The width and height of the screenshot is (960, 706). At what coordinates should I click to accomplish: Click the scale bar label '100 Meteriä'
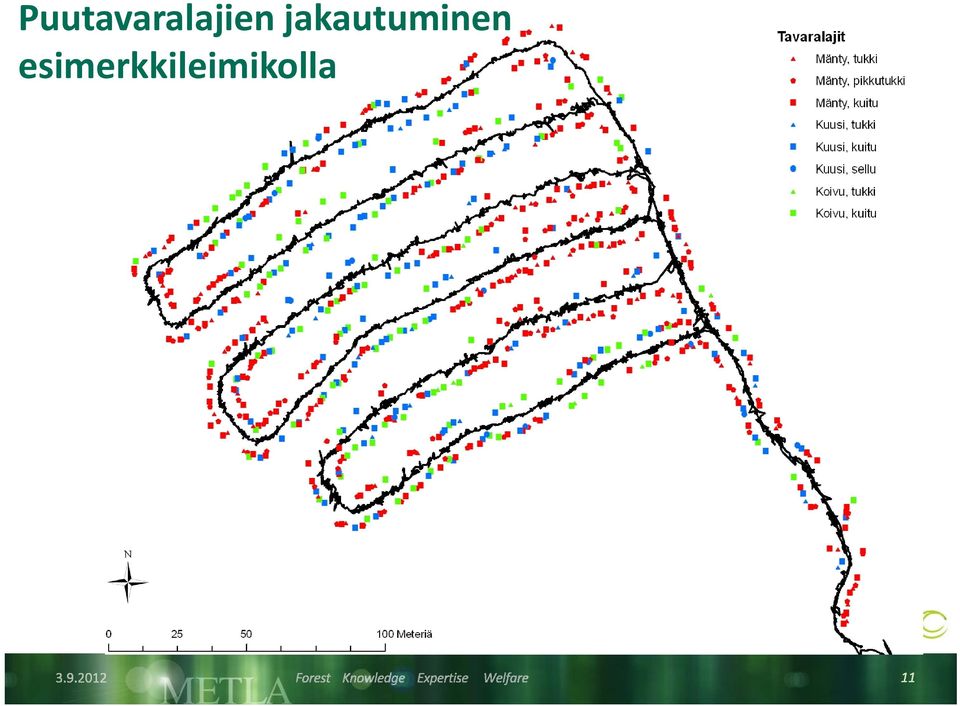tap(404, 634)
